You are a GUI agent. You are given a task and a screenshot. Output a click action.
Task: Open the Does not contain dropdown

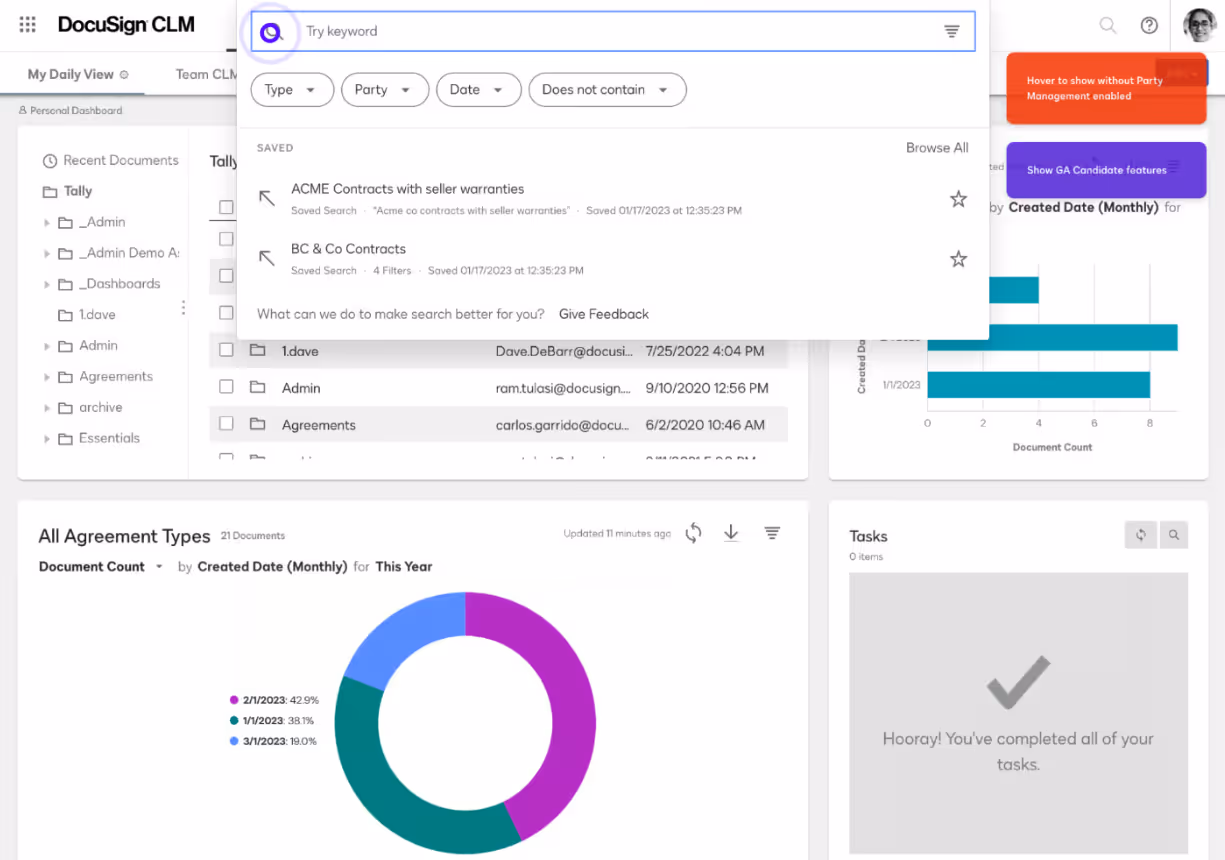[x=607, y=89]
